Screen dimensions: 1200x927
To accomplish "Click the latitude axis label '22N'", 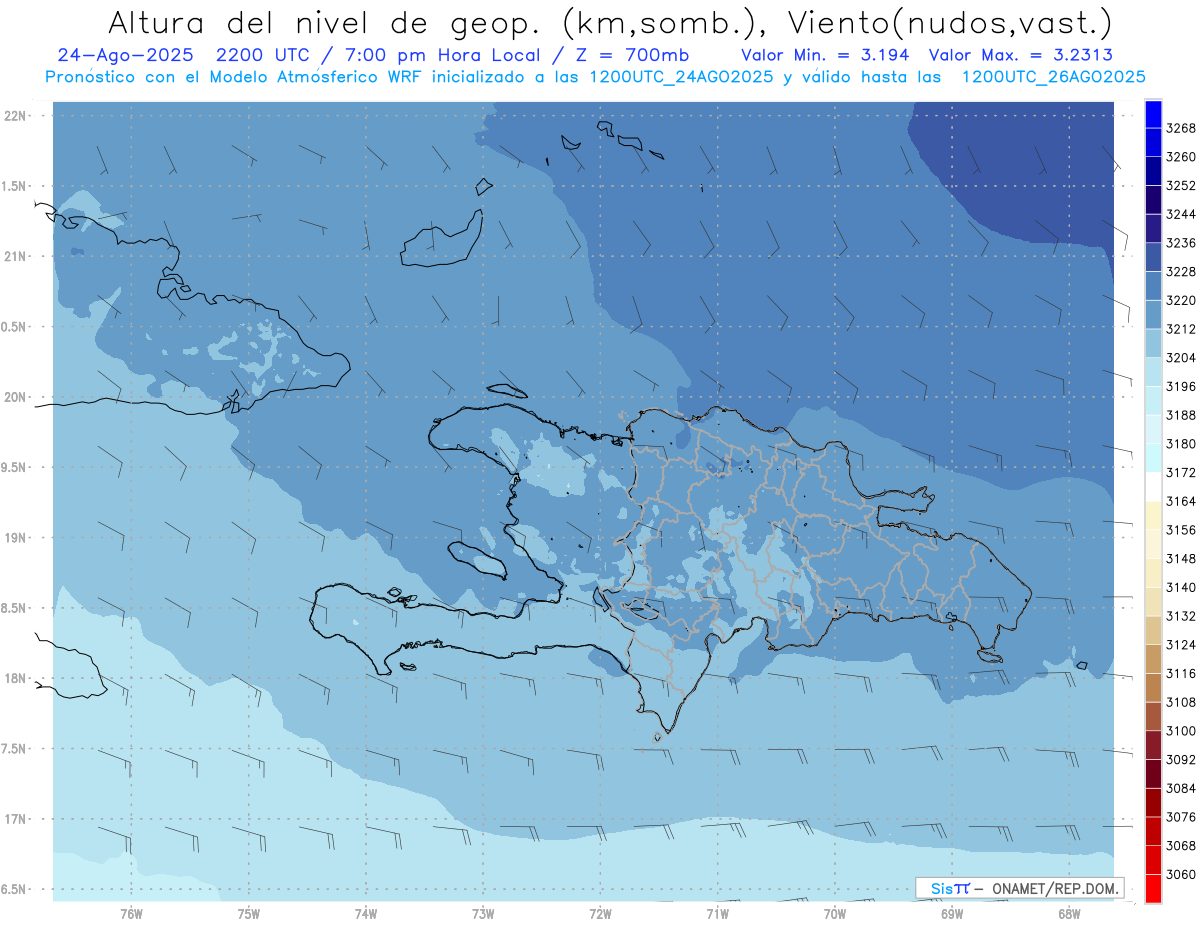I will coord(17,116).
